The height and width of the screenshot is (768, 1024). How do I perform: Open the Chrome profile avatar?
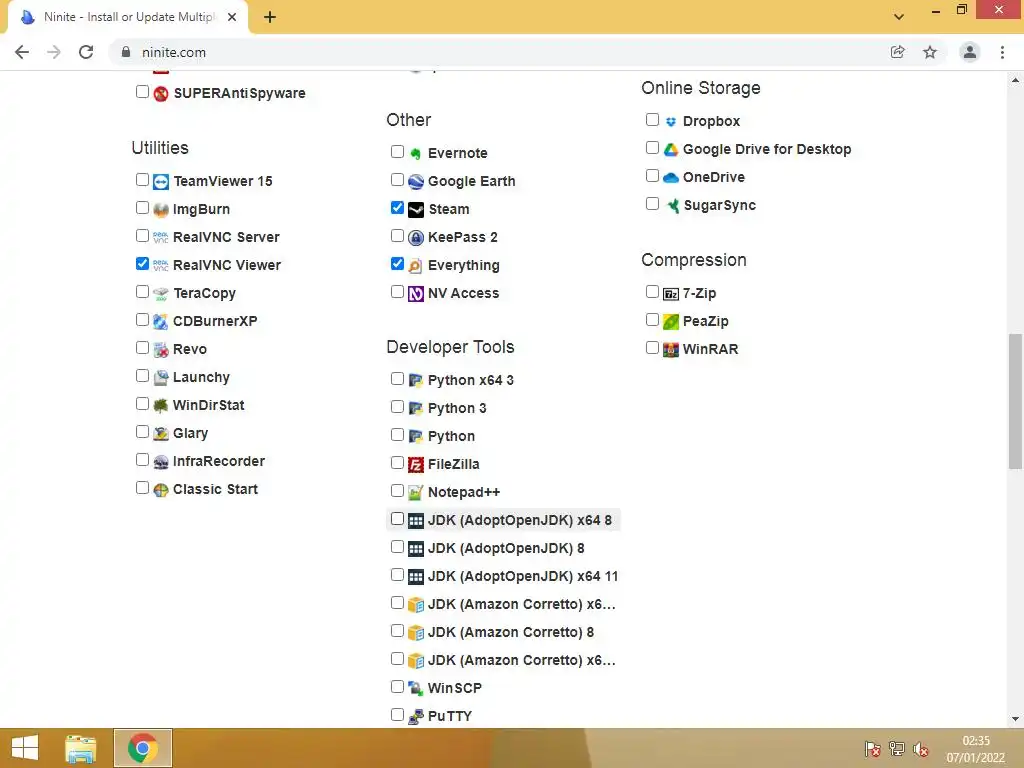point(970,52)
